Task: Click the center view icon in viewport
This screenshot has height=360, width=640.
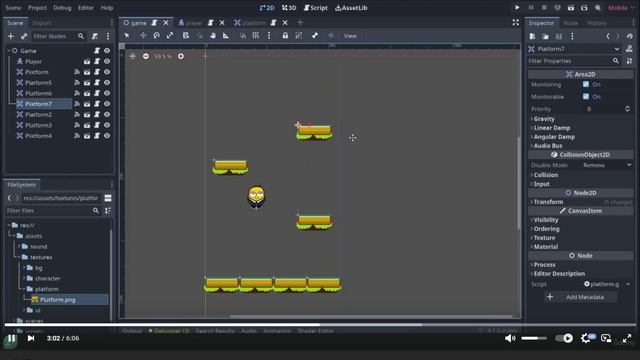Action: coord(132,56)
